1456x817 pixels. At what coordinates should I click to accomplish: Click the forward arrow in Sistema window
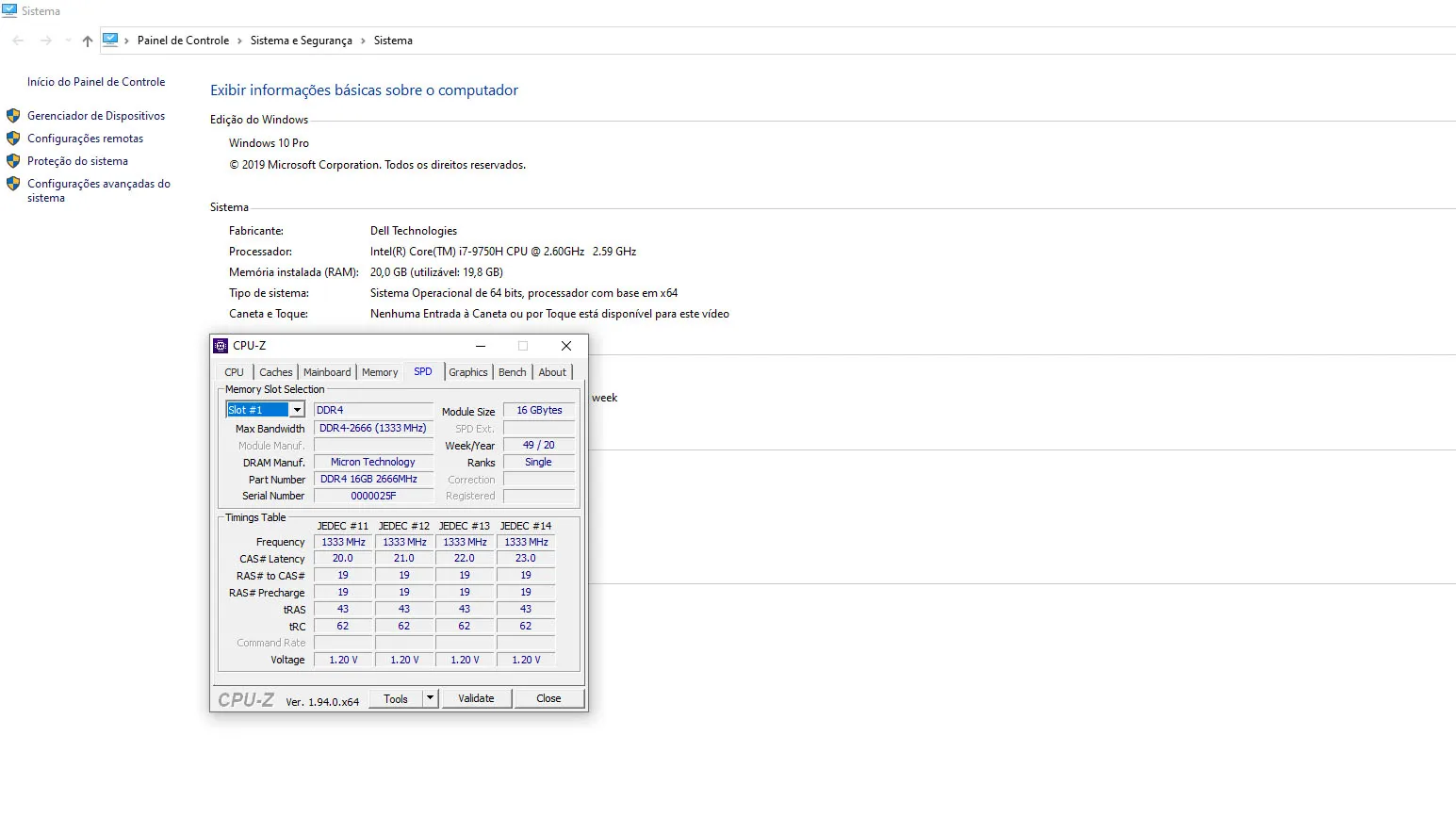click(x=45, y=41)
